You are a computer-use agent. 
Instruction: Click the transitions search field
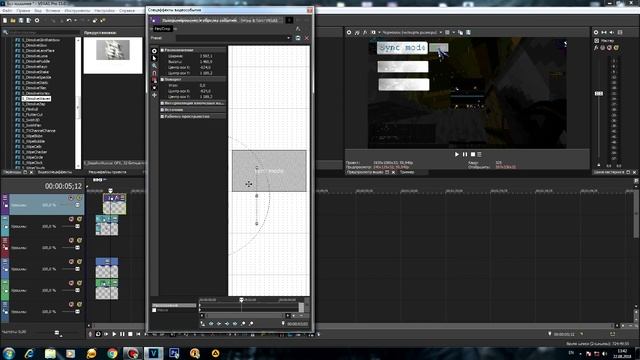click(x=43, y=32)
